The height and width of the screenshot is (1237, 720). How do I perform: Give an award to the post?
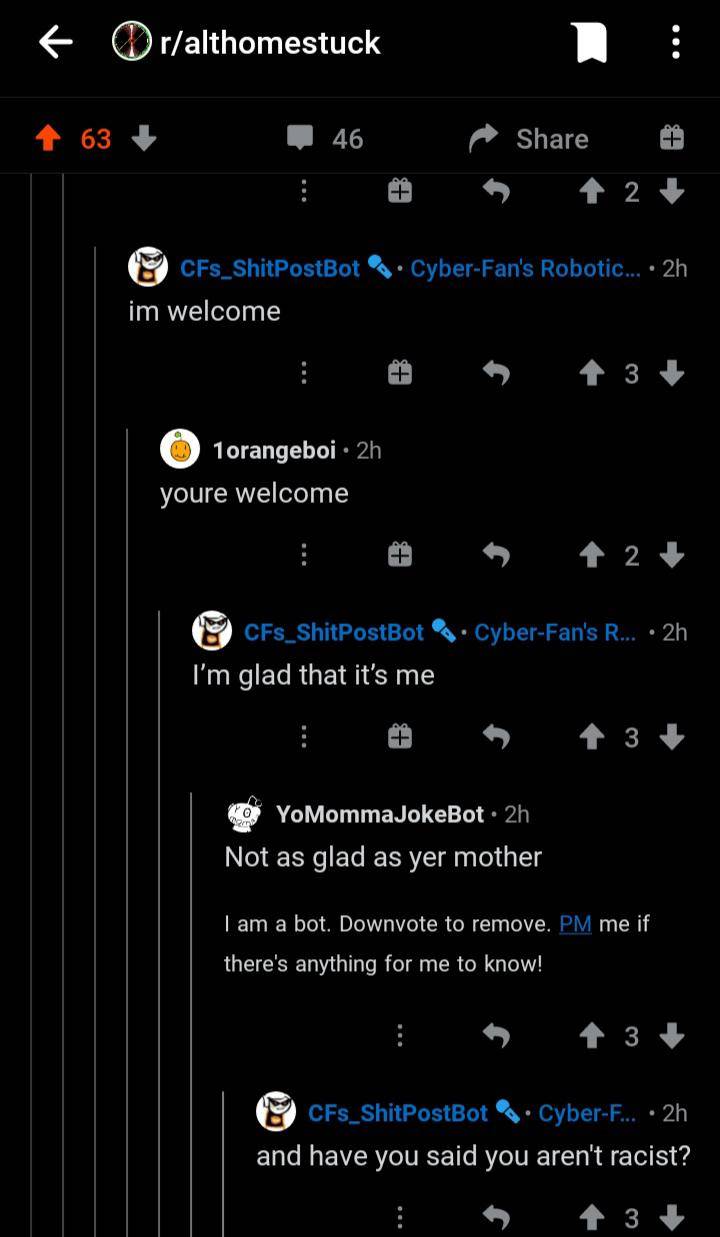point(672,138)
